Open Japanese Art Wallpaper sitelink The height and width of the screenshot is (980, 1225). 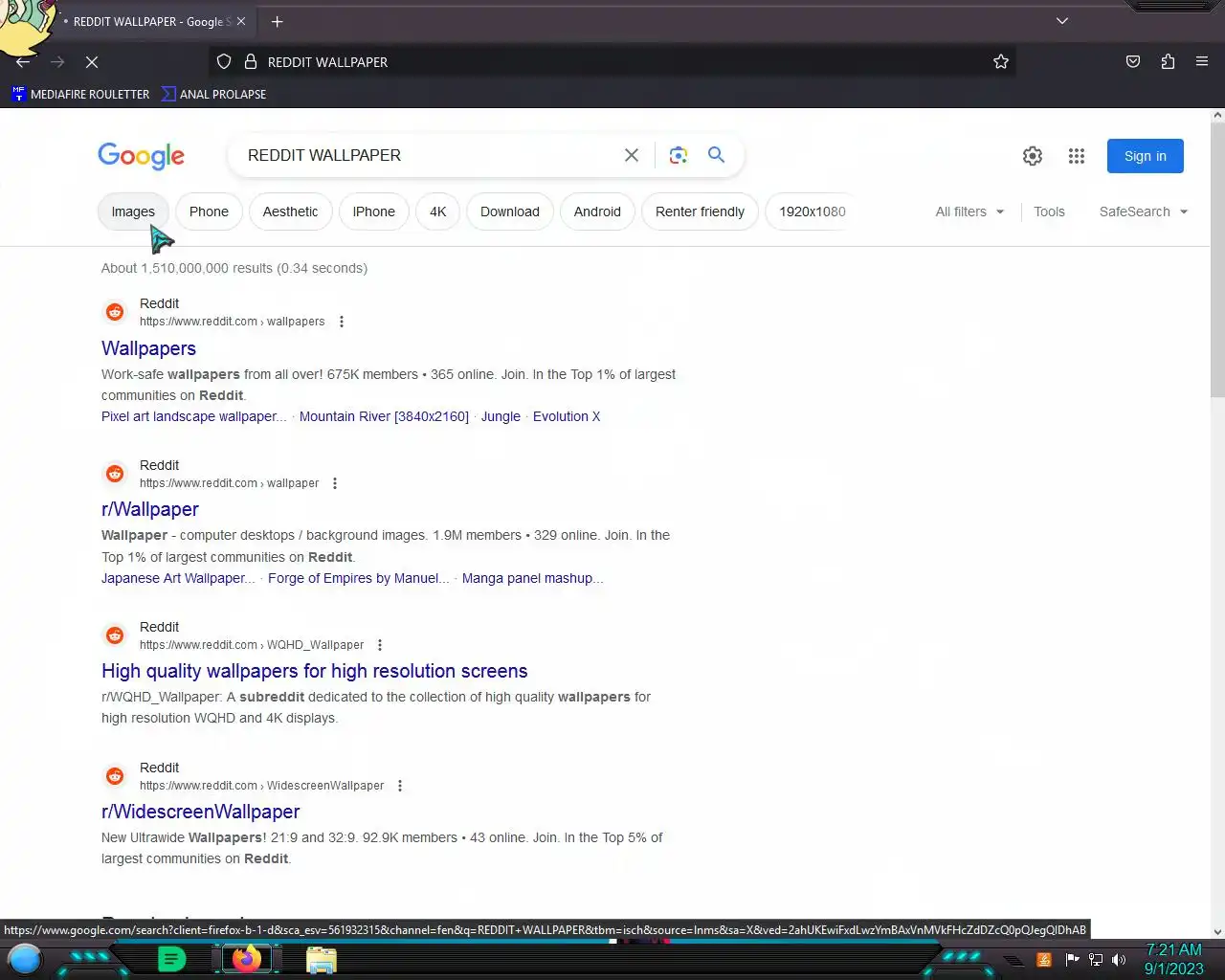click(x=178, y=578)
